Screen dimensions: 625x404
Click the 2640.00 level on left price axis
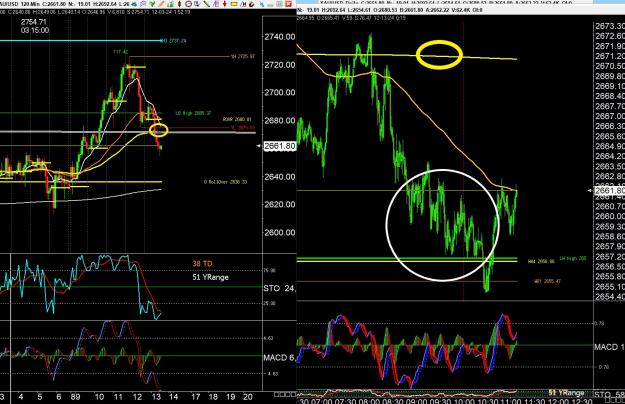(x=279, y=177)
